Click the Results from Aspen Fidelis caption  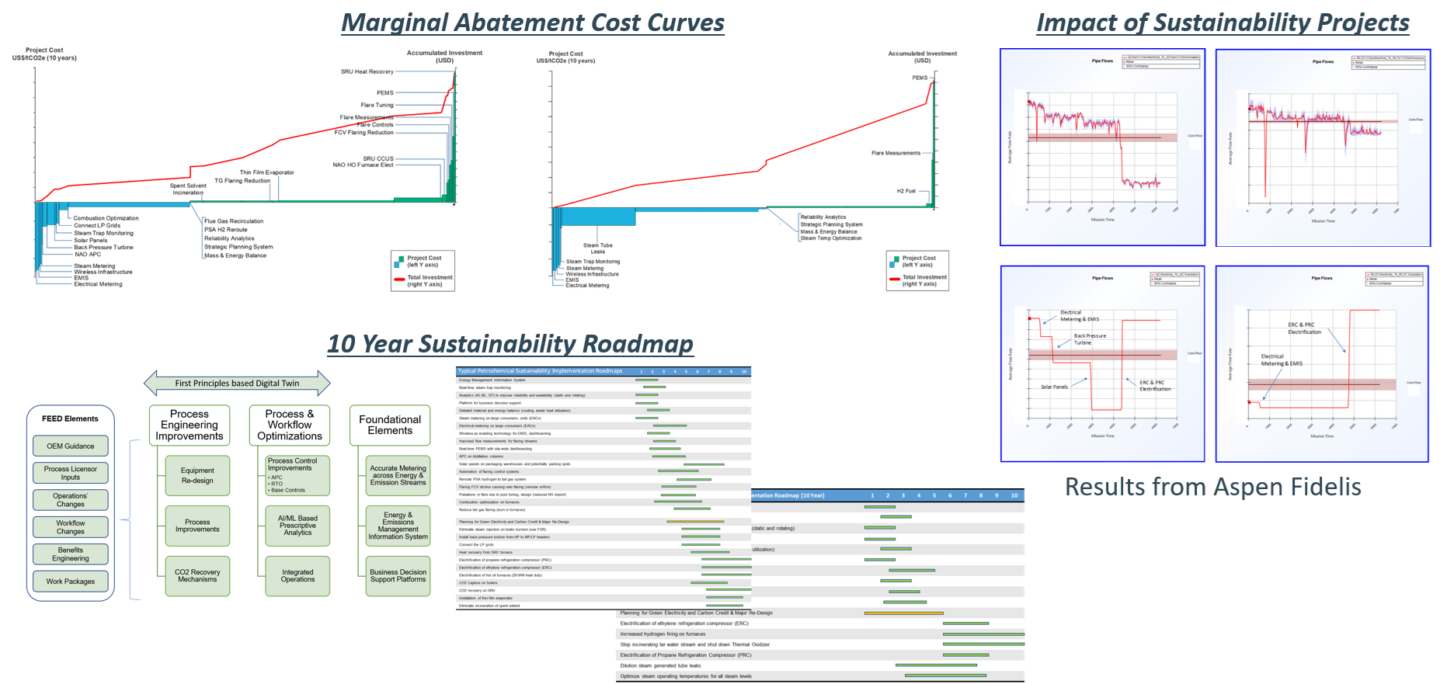coord(1211,487)
